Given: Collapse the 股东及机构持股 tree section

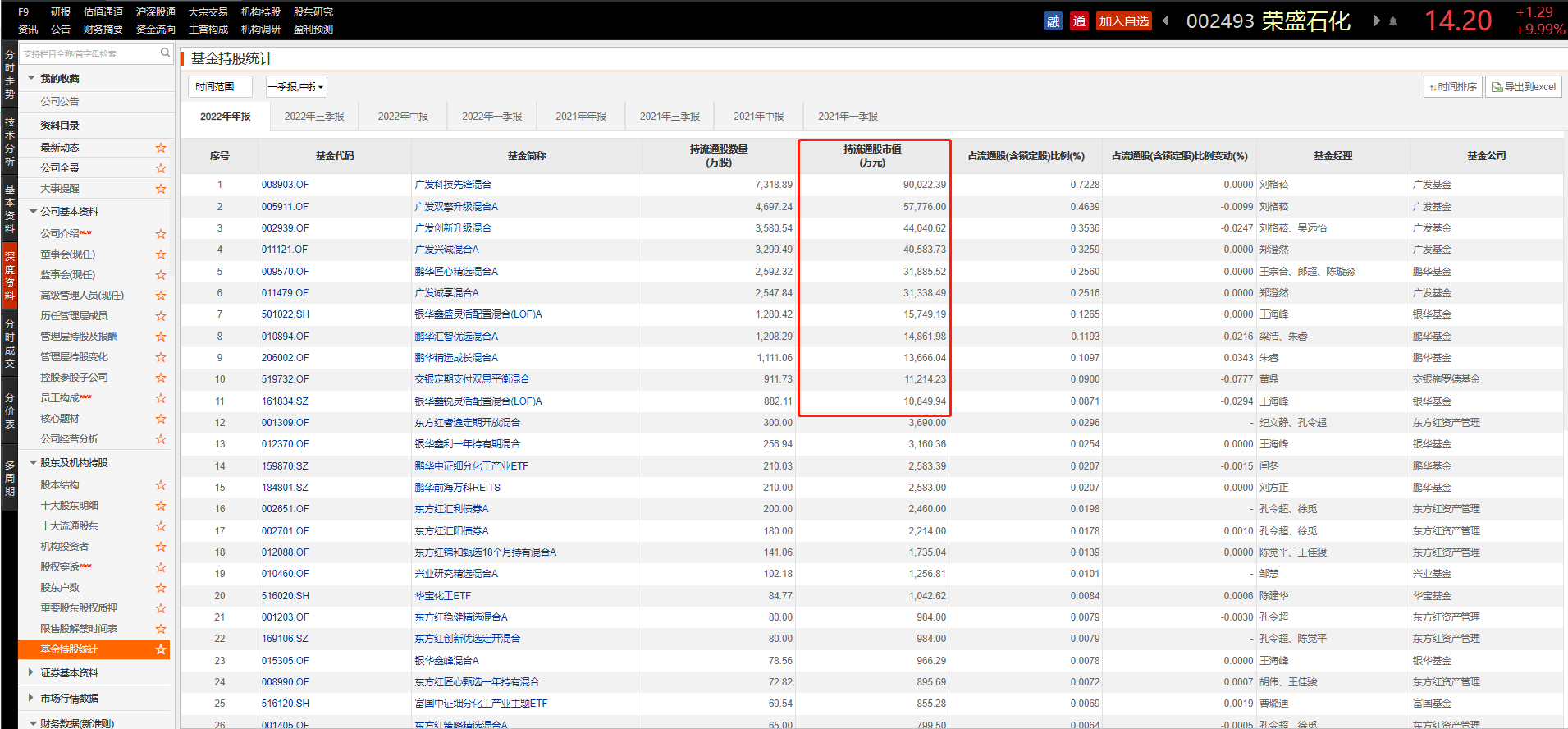Looking at the screenshot, I should (x=33, y=463).
